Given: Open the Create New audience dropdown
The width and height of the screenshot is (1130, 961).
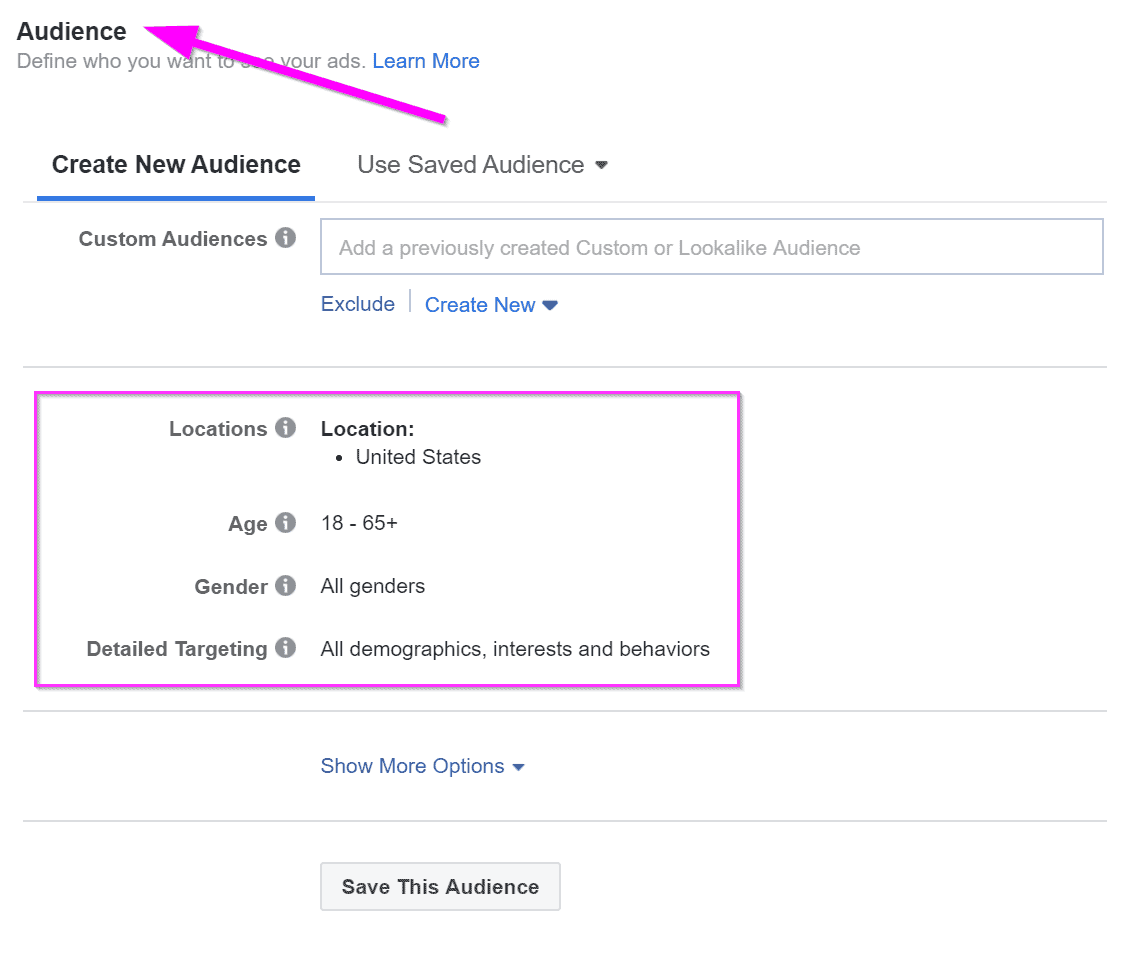Looking at the screenshot, I should 481,305.
